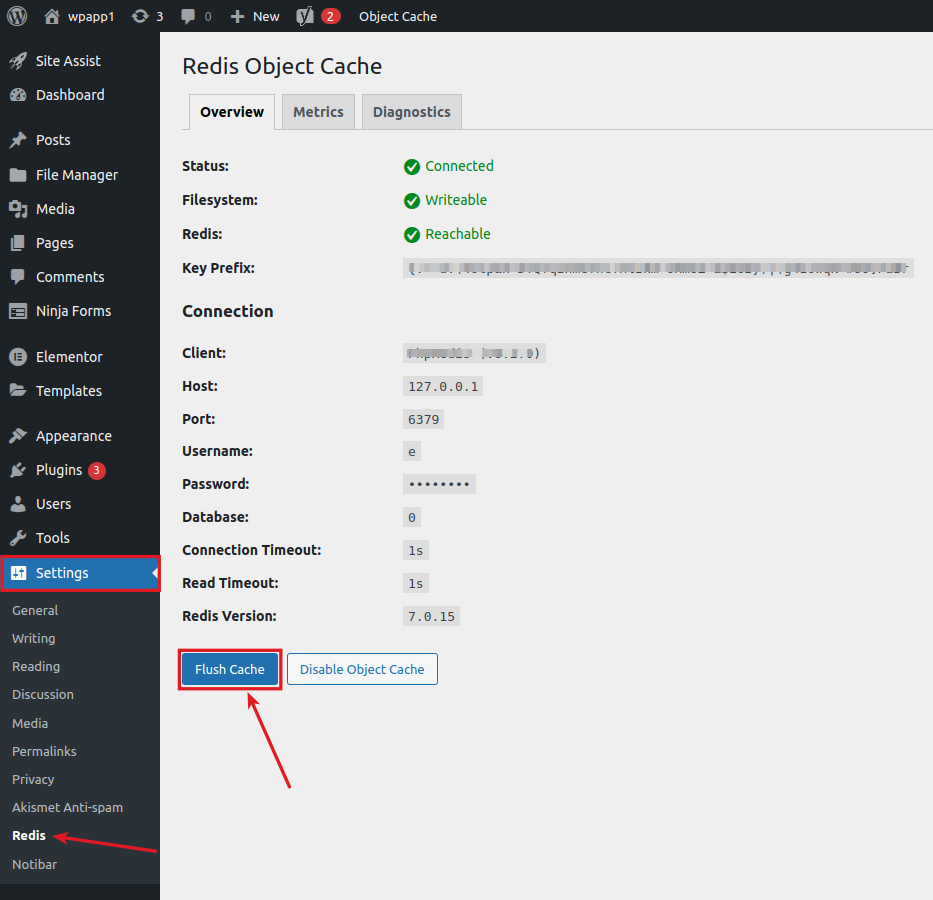The image size is (933, 900).
Task: Click the Posts pushpin icon
Action: [18, 140]
